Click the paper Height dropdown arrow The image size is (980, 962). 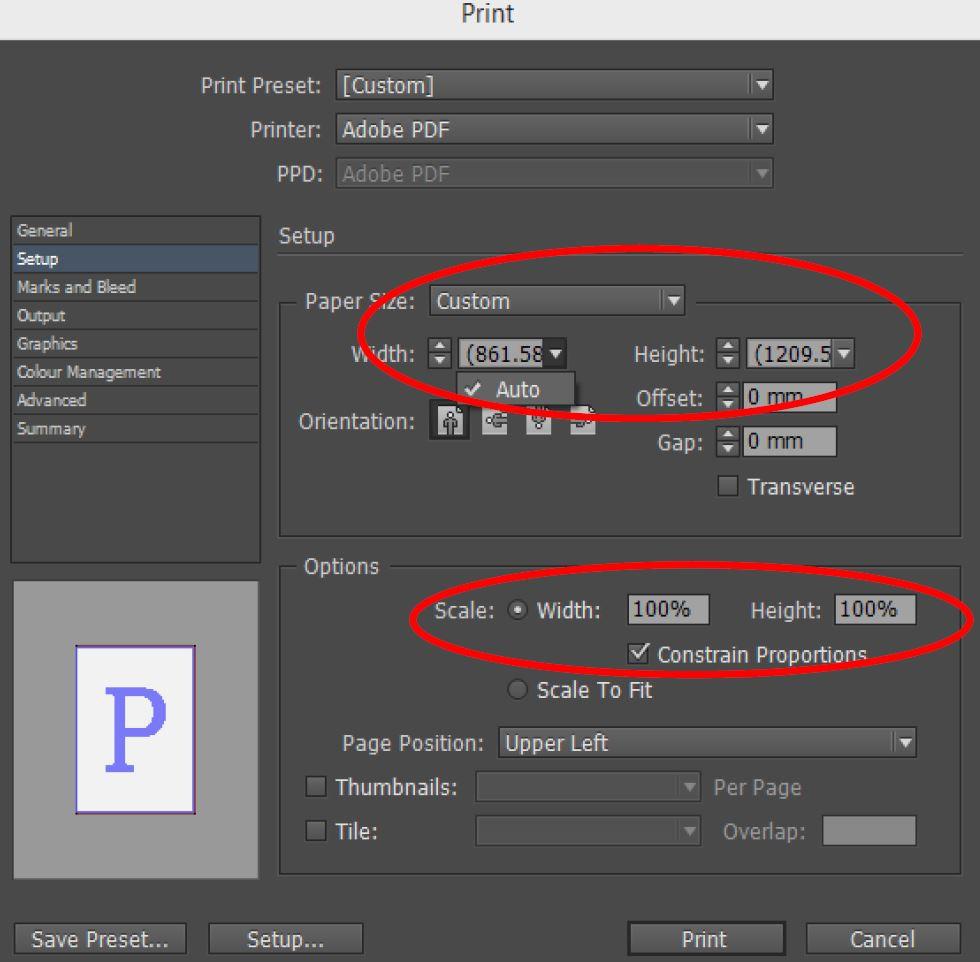tap(843, 354)
